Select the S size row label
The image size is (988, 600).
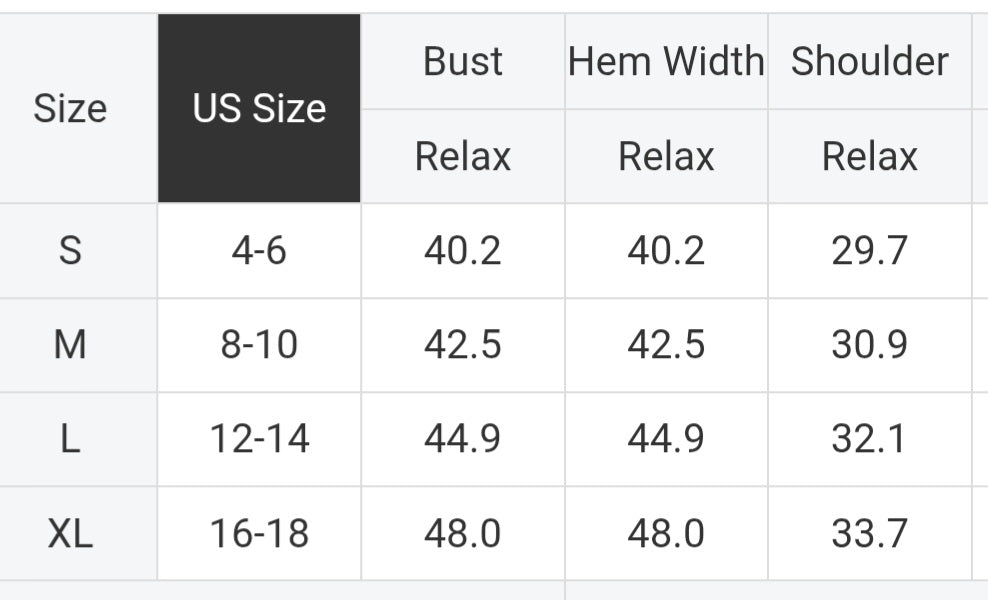(70, 250)
